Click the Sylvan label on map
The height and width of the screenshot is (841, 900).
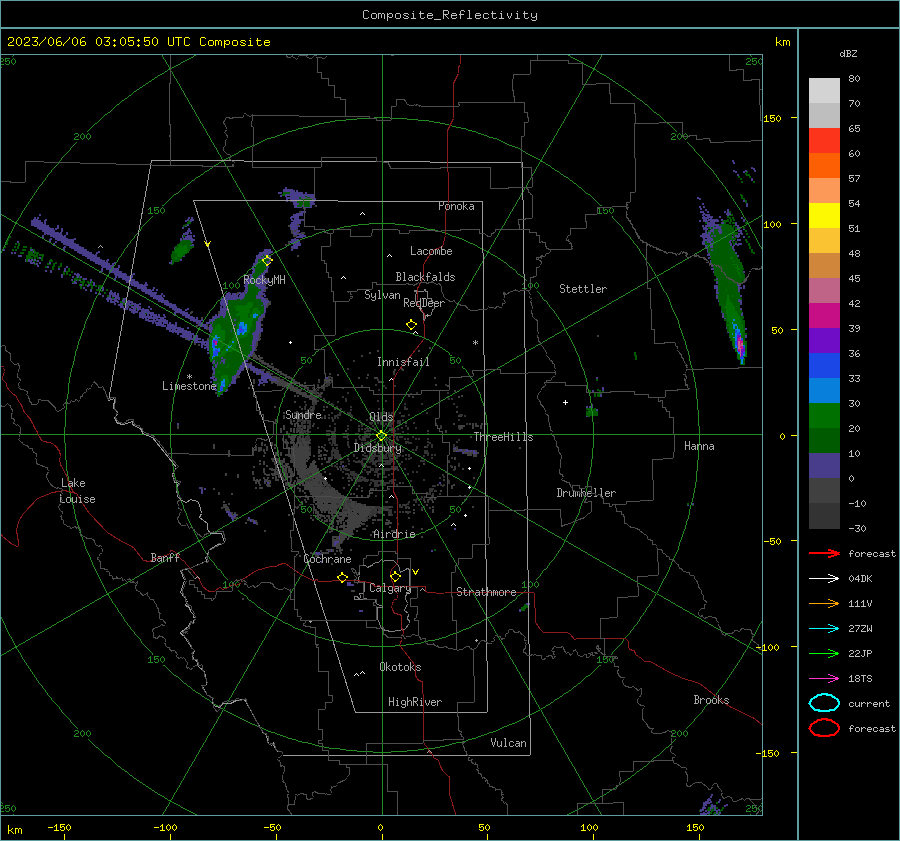(x=382, y=295)
